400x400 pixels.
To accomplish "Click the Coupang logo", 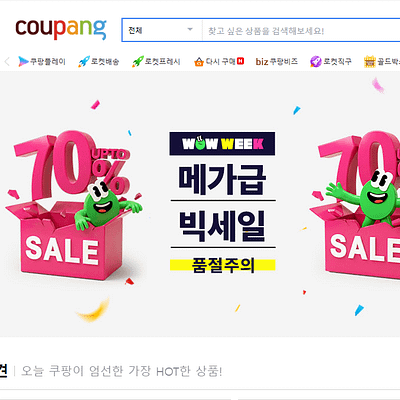I will pyautogui.click(x=61, y=29).
